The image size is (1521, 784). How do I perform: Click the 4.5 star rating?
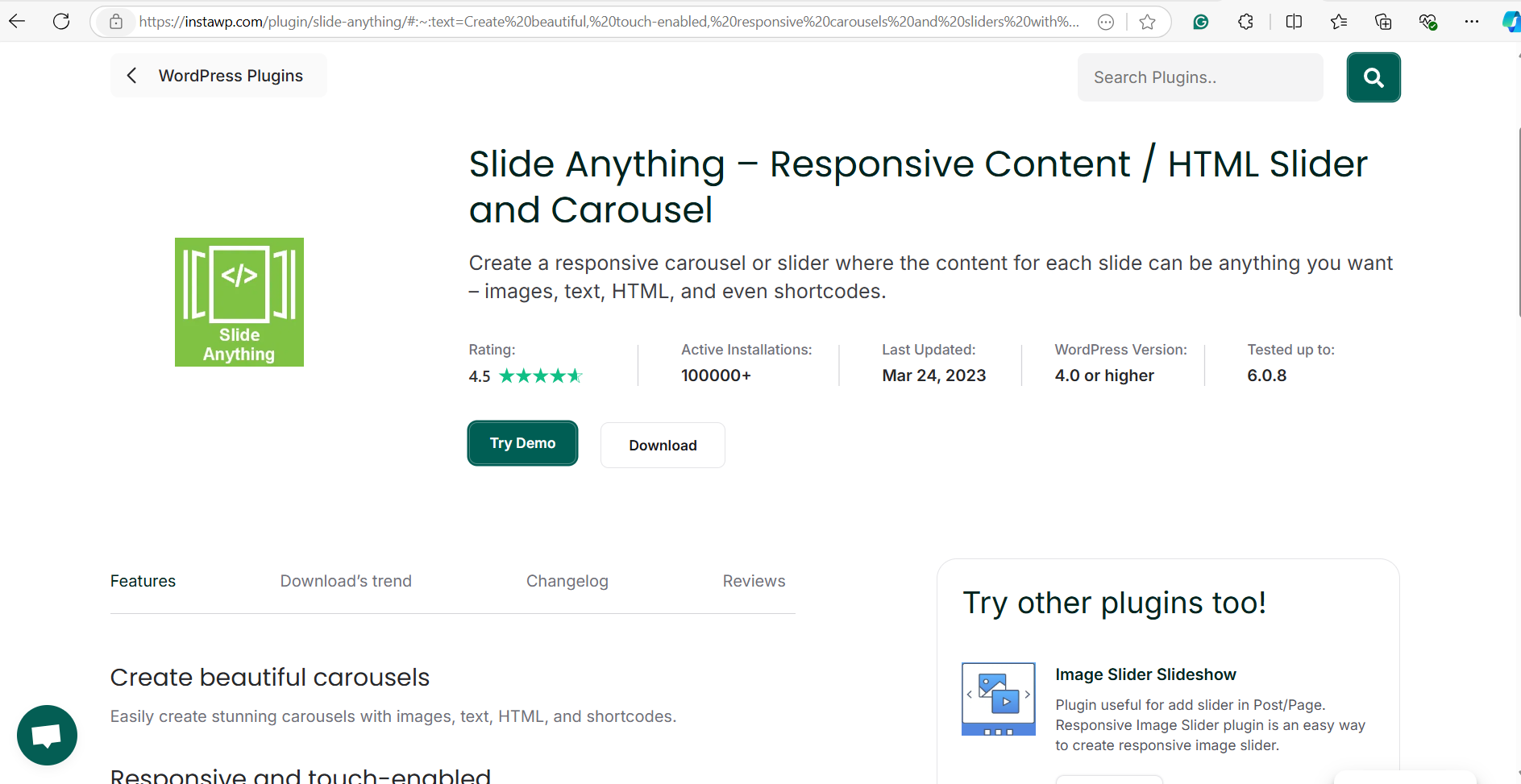(x=526, y=375)
